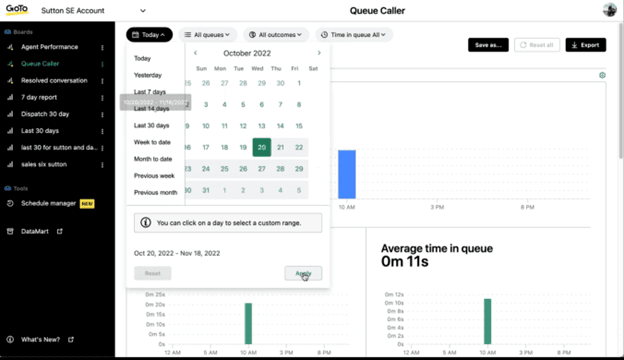Open the Resolved conversation board

click(54, 80)
